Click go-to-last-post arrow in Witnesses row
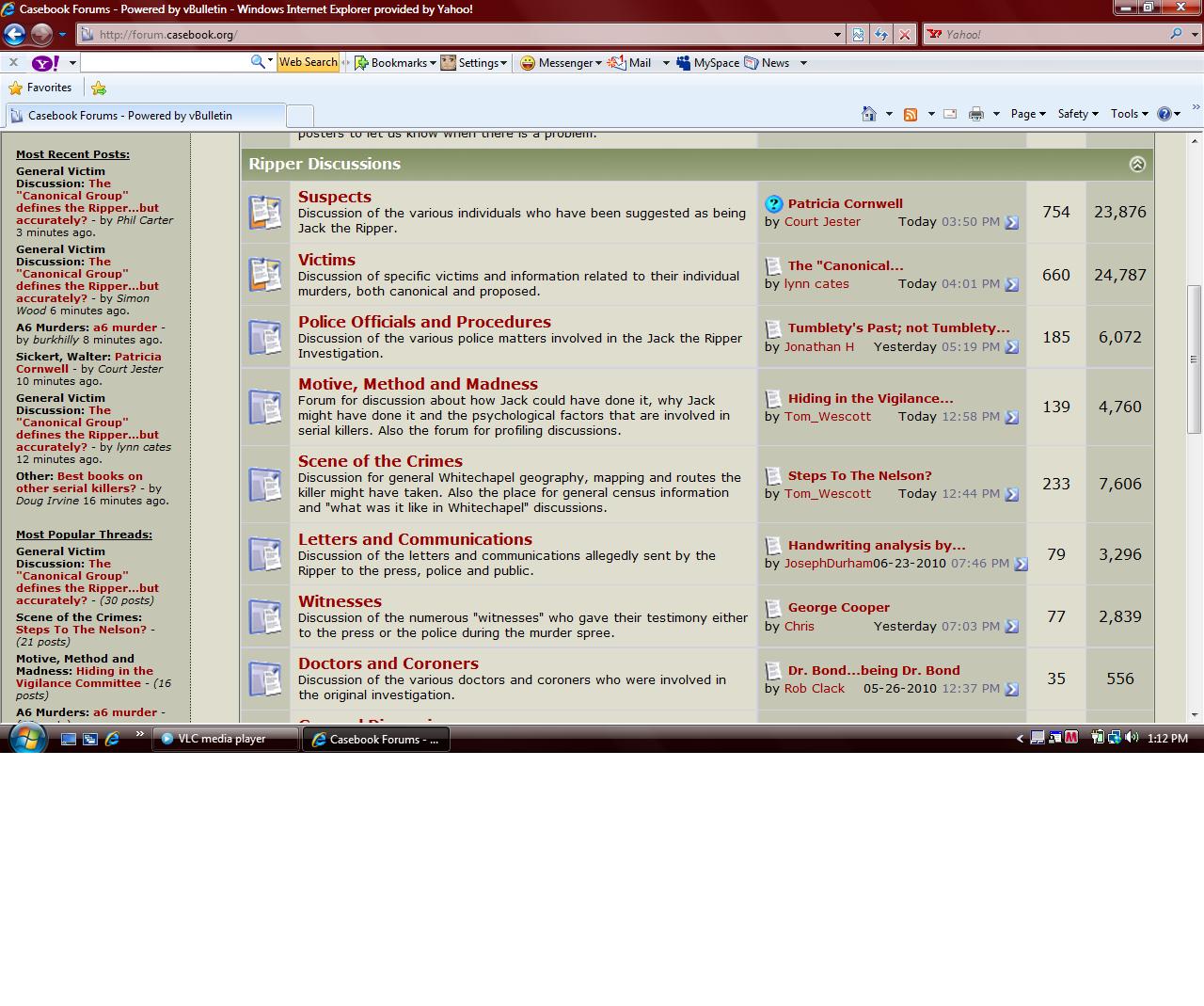 (1012, 627)
